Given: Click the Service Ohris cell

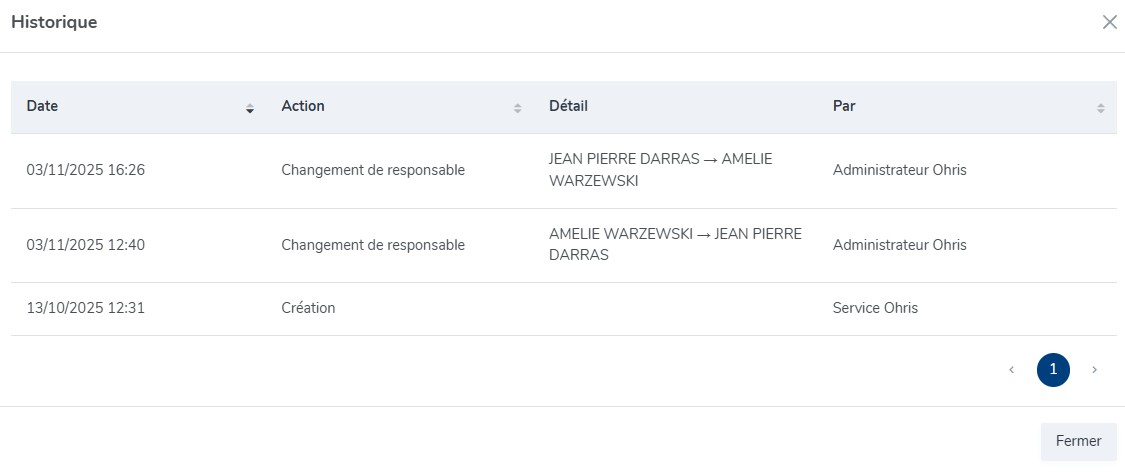Looking at the screenshot, I should 875,308.
